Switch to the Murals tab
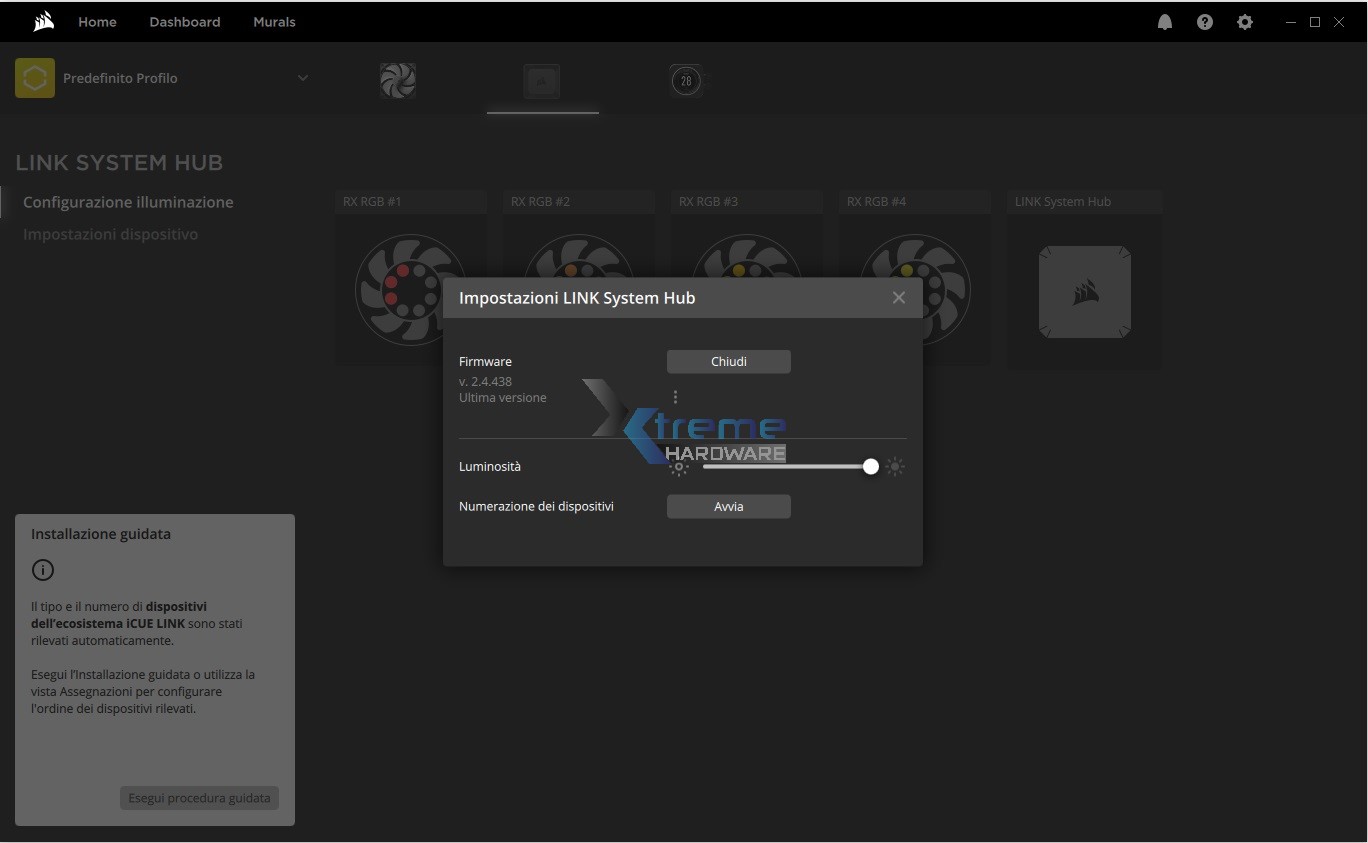The width and height of the screenshot is (1368, 843). point(274,22)
